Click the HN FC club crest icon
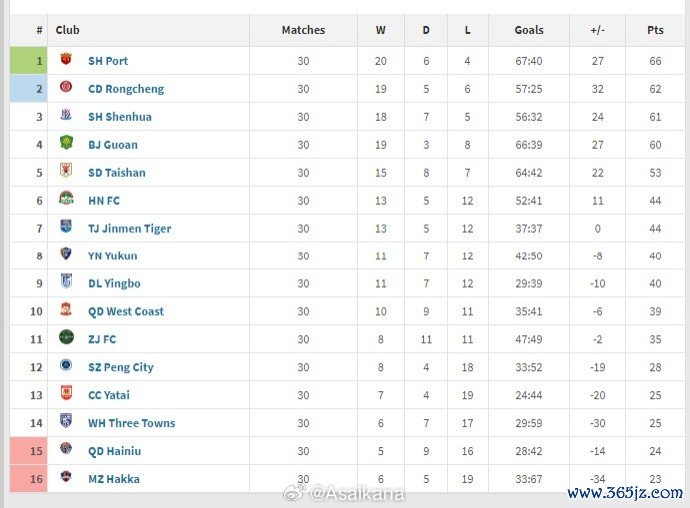Image resolution: width=690 pixels, height=508 pixels. click(x=66, y=199)
